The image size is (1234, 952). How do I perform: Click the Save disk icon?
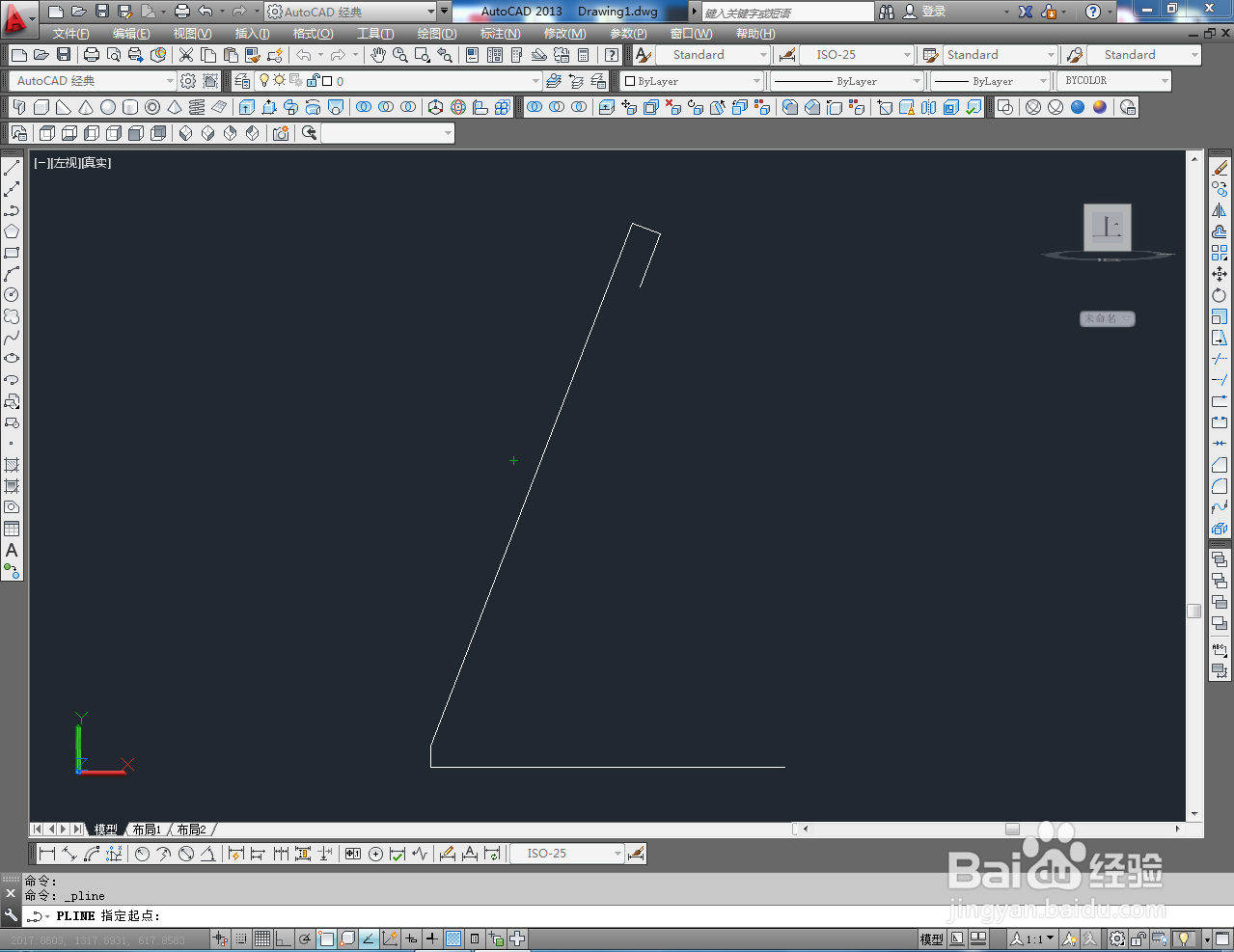pos(64,55)
